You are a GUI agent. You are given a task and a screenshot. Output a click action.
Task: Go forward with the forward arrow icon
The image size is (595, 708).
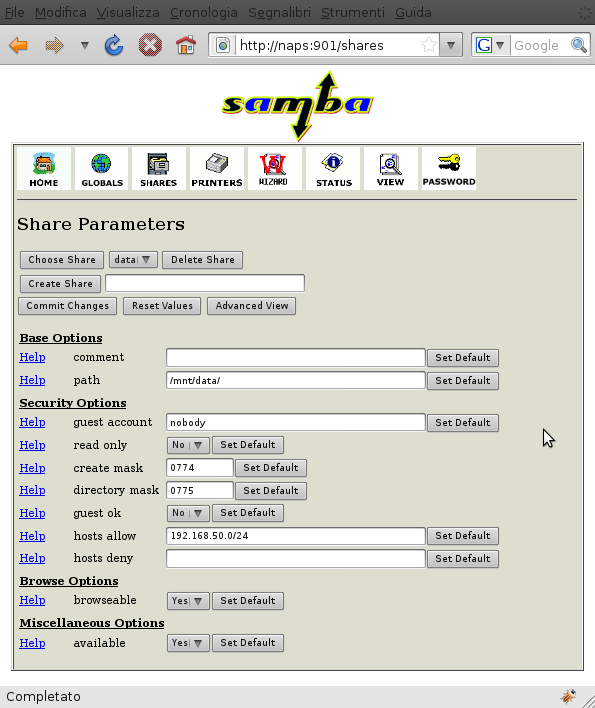tap(55, 45)
